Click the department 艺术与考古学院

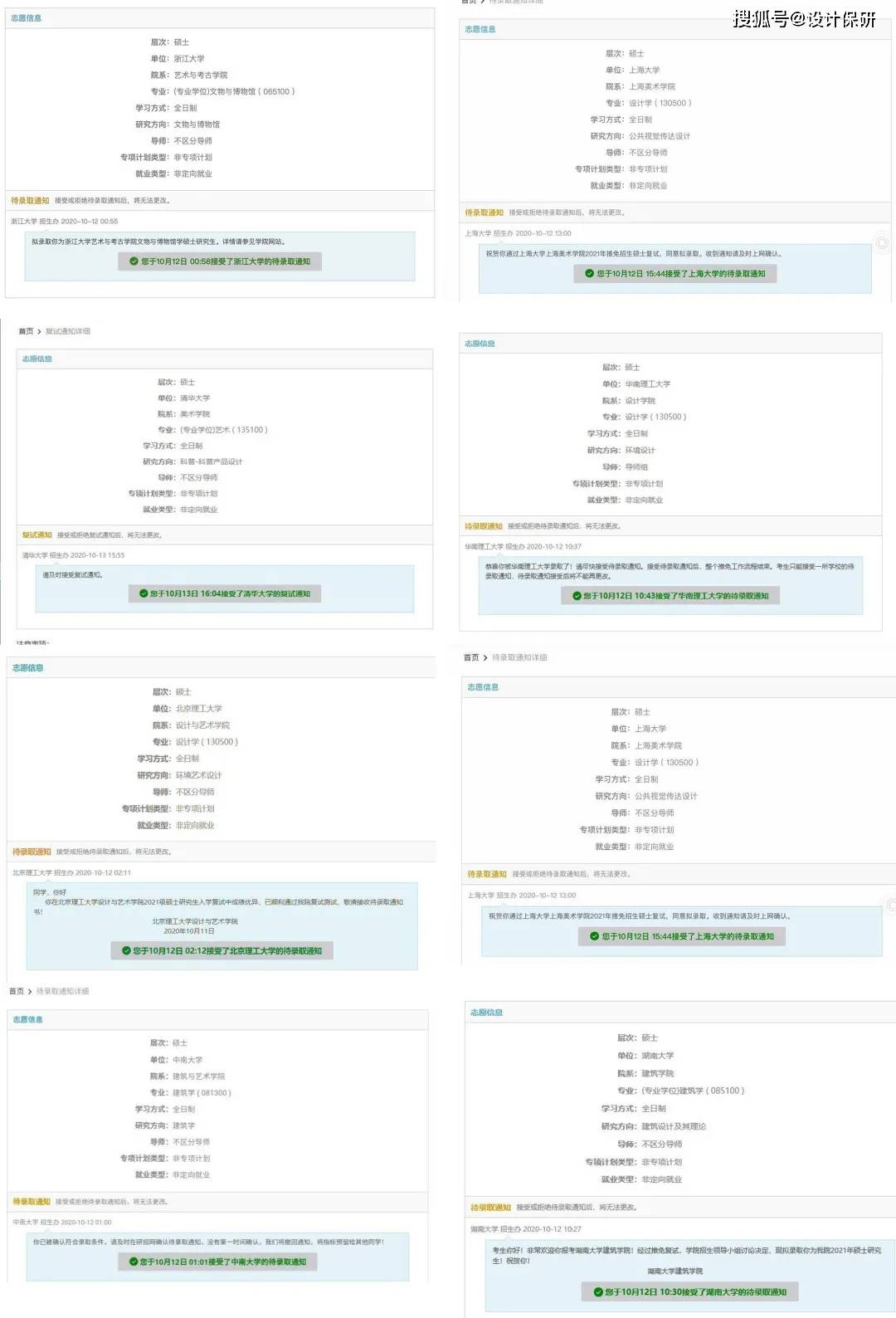pyautogui.click(x=201, y=75)
